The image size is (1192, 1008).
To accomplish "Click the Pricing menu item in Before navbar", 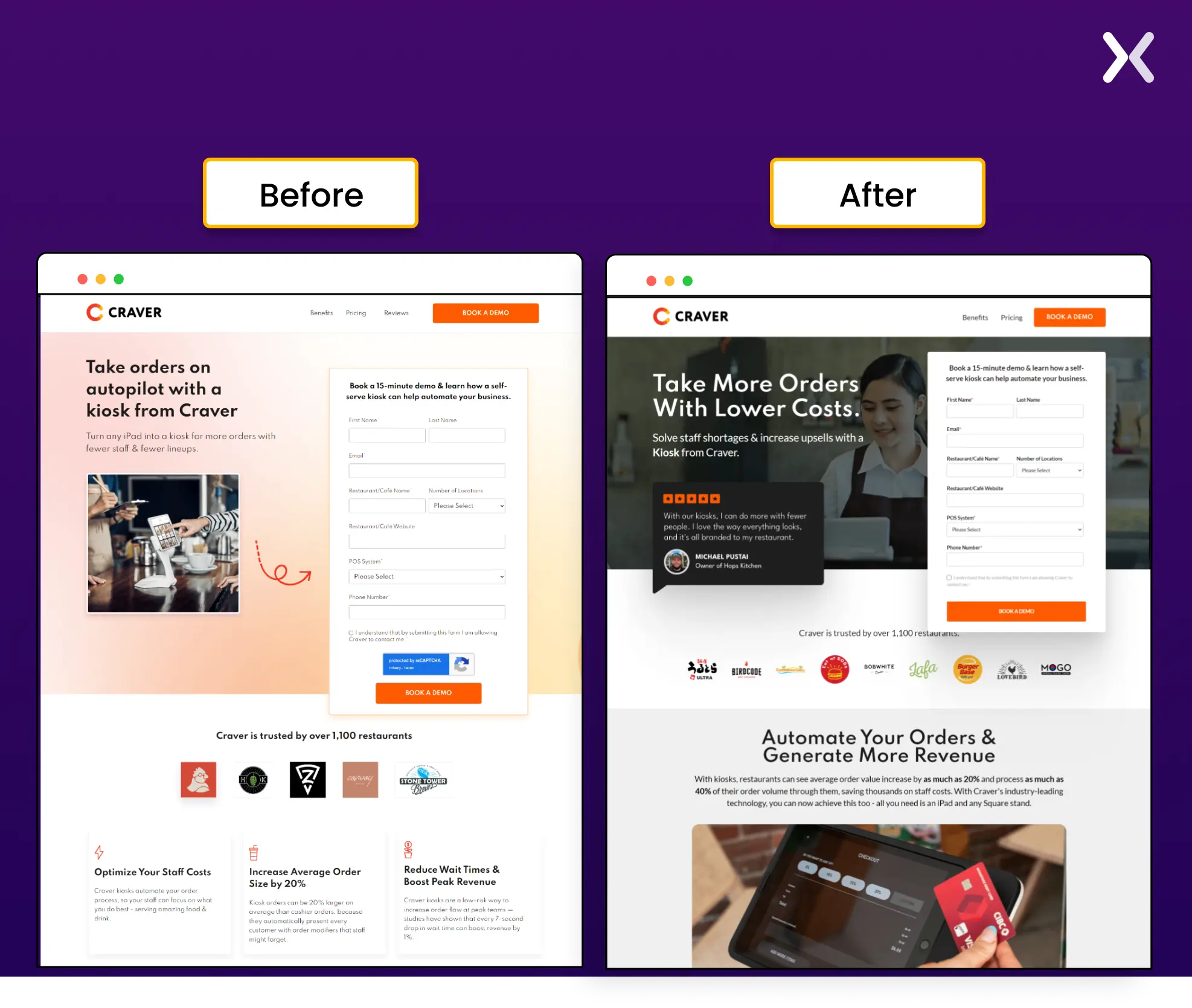I will click(356, 314).
